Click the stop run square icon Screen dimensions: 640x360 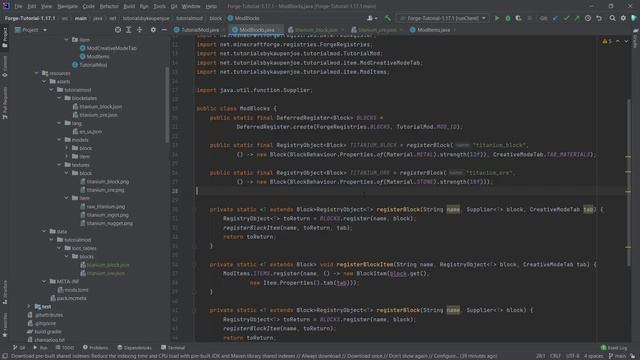[530, 18]
